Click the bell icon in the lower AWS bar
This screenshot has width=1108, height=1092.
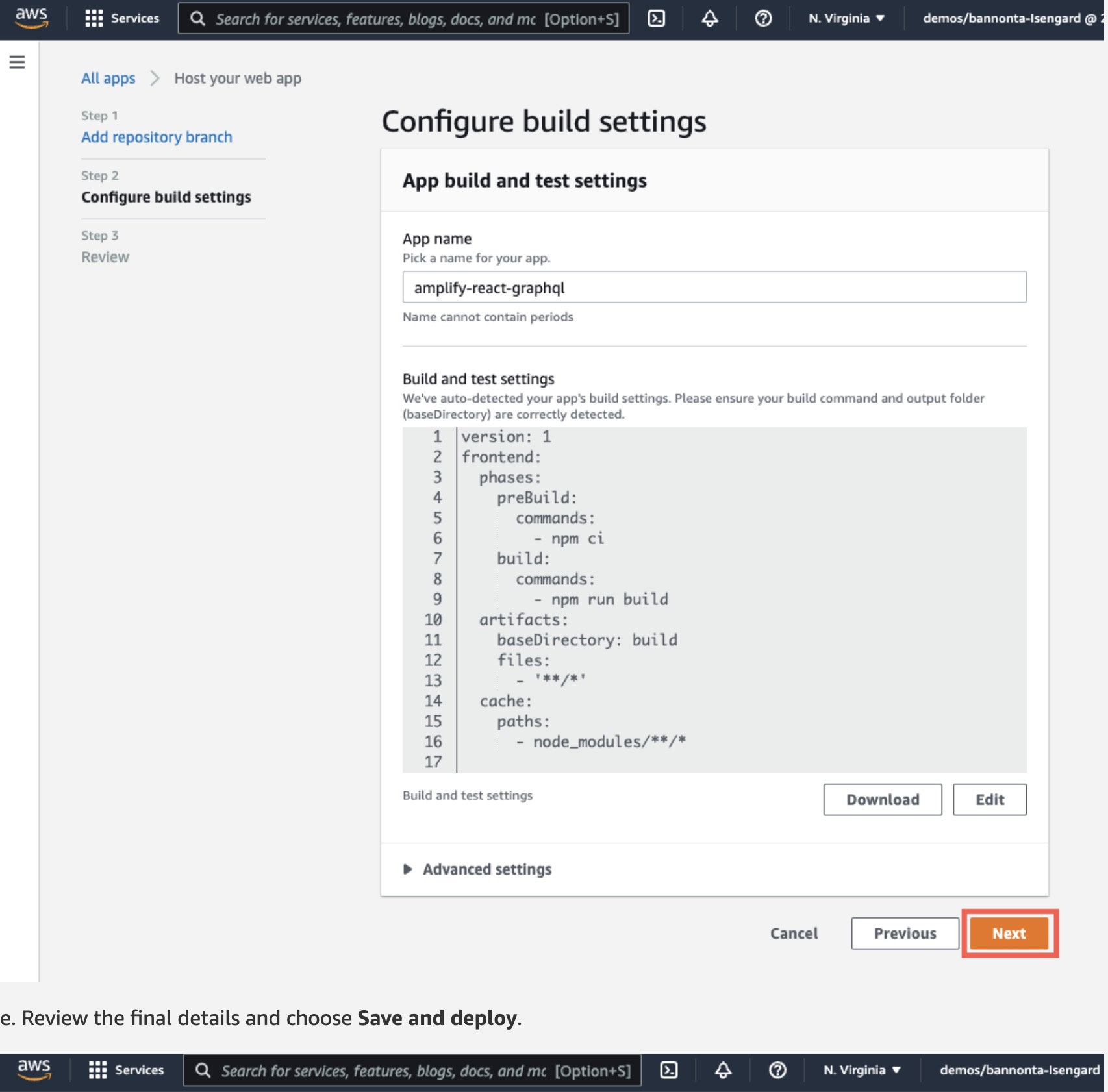click(724, 1070)
